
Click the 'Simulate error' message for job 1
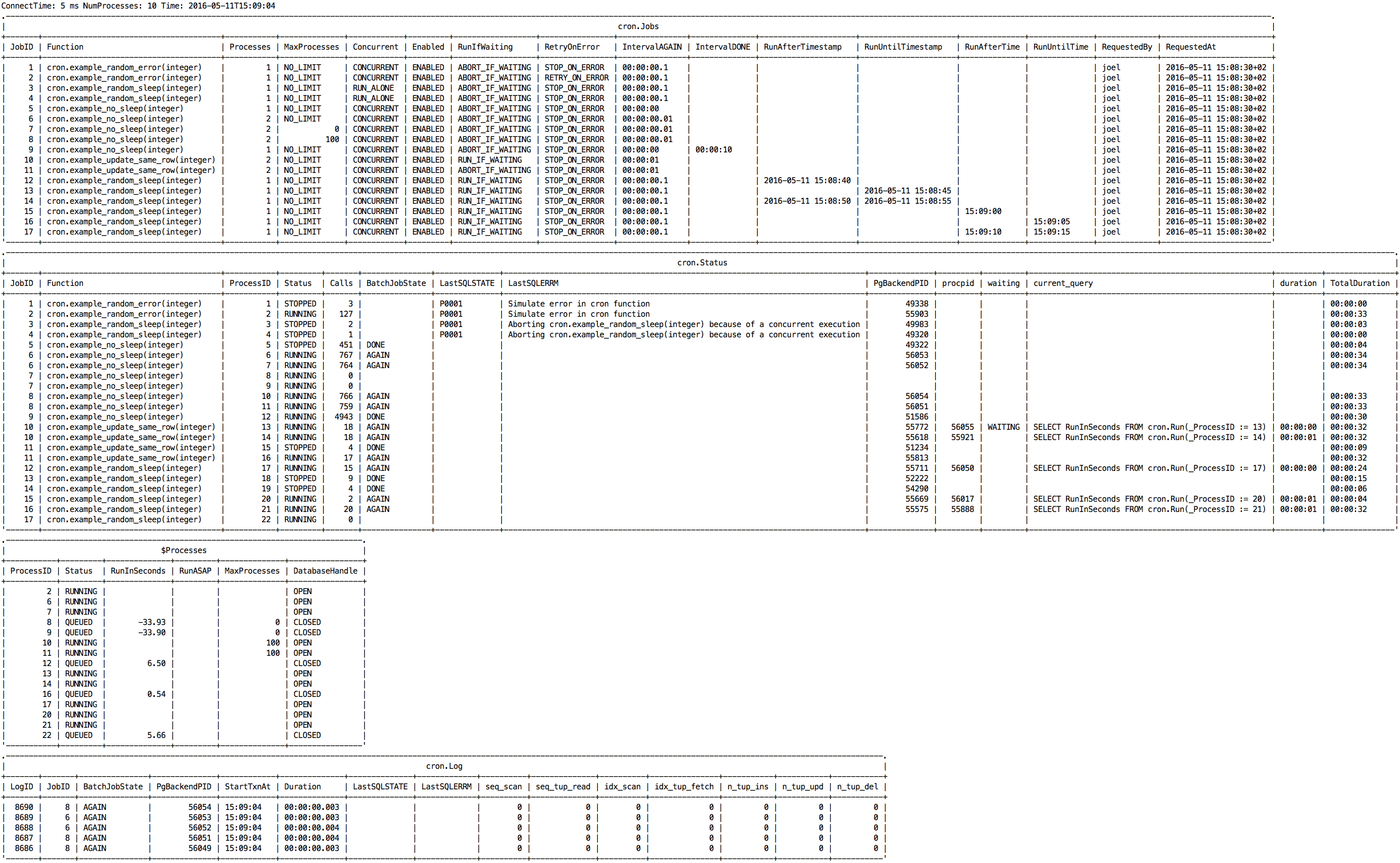tap(578, 304)
